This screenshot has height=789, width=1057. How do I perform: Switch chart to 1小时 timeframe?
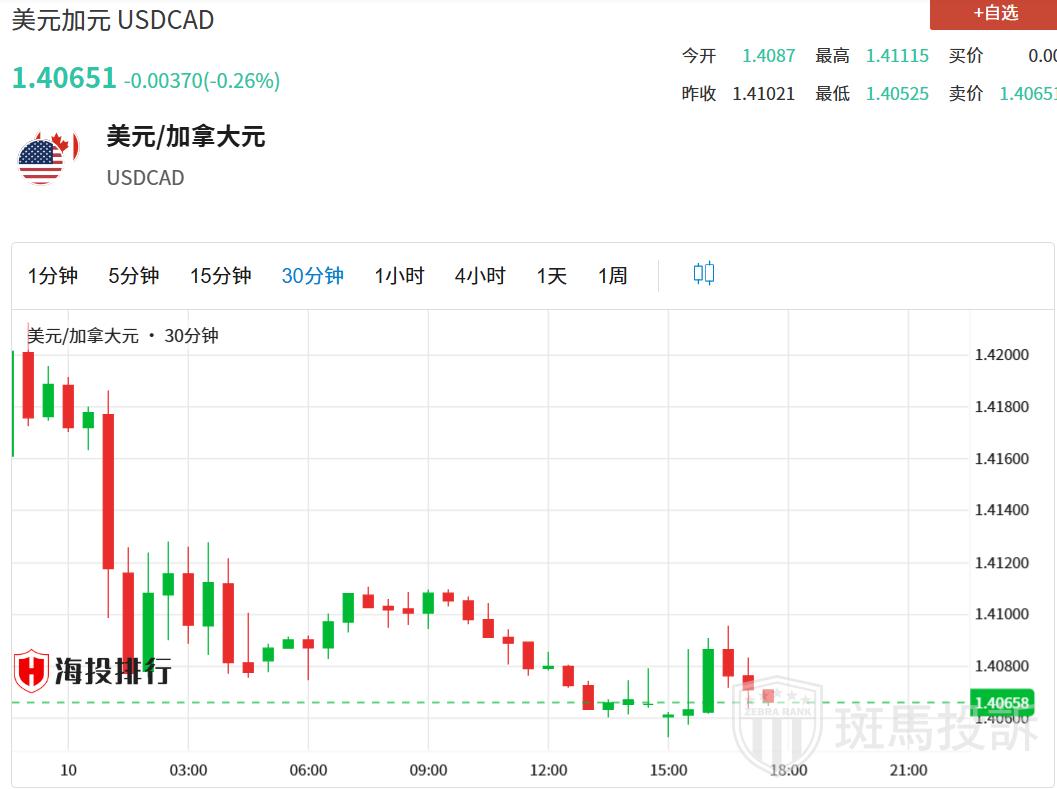point(399,276)
